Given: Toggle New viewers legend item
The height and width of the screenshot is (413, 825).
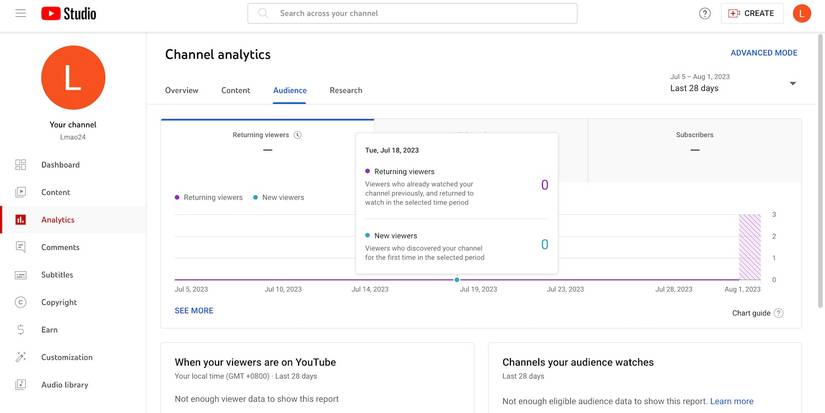Looking at the screenshot, I should (x=278, y=197).
